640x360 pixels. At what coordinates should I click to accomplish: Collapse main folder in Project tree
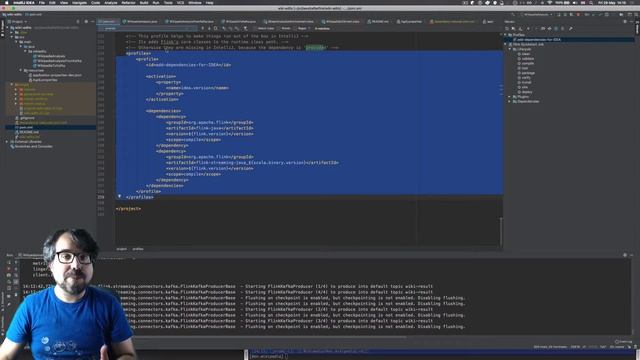pyautogui.click(x=16, y=42)
